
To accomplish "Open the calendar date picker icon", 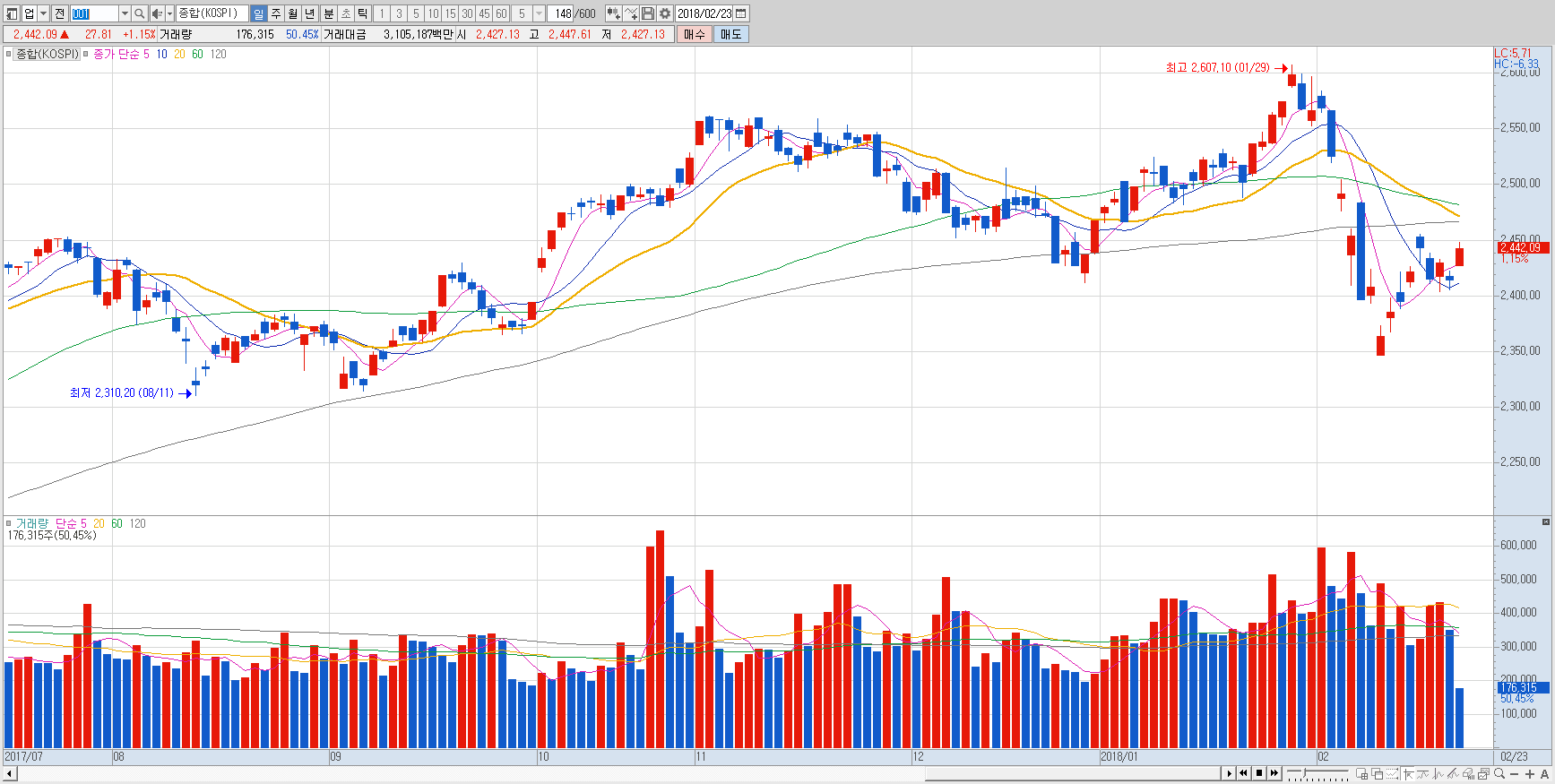I will (741, 13).
